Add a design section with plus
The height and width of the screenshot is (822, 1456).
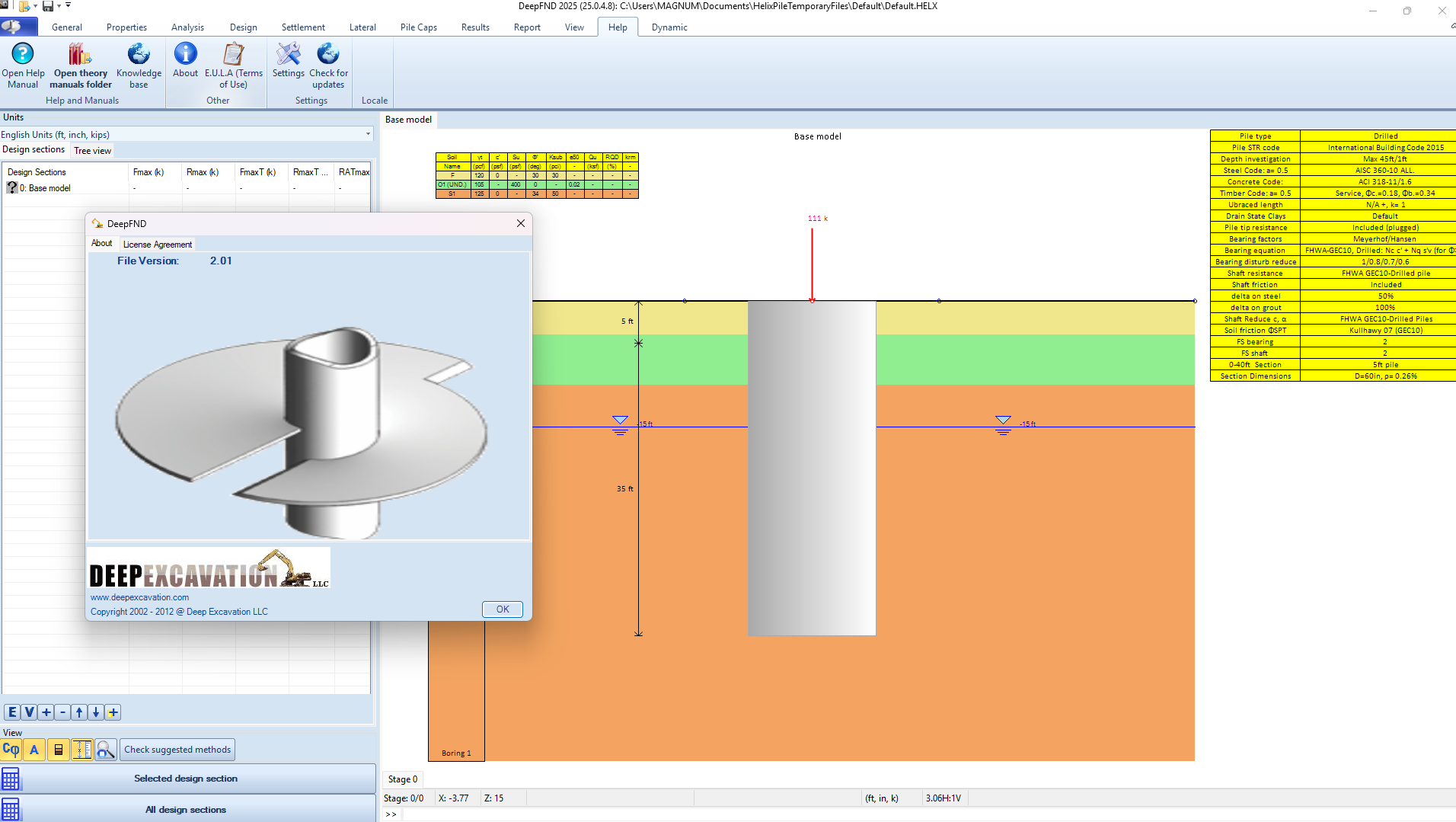(46, 712)
